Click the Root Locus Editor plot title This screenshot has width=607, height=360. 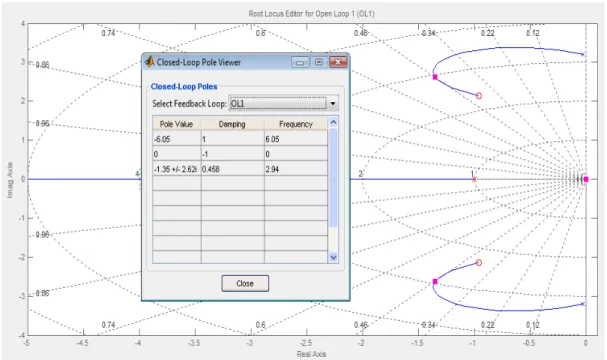312,14
